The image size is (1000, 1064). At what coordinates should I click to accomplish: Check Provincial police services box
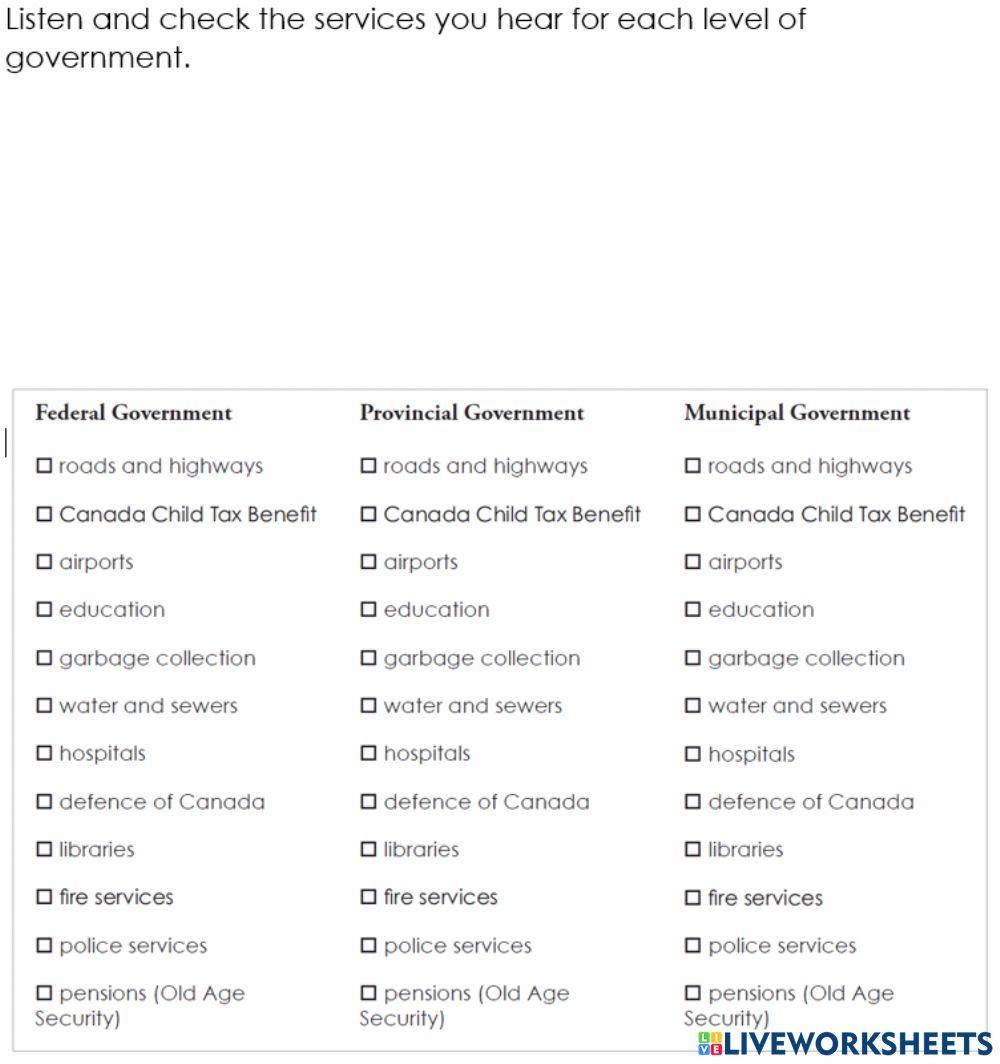369,946
